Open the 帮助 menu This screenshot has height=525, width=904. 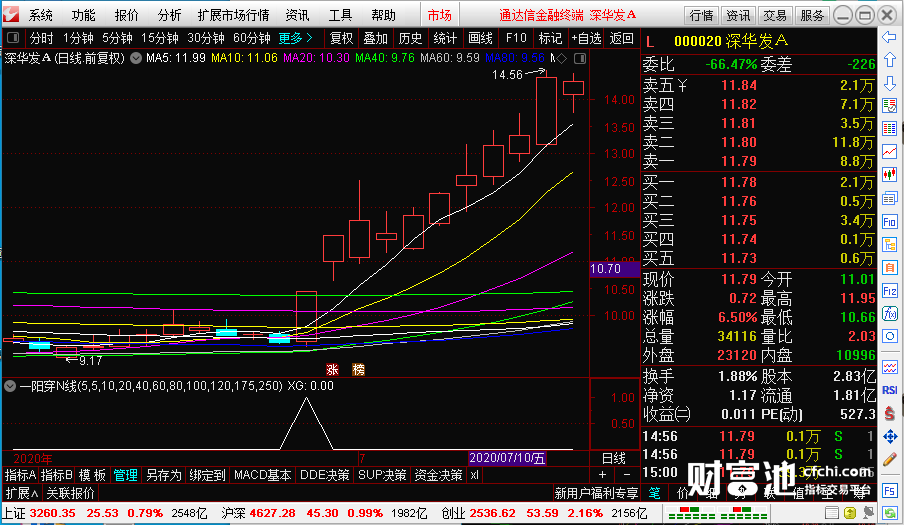[383, 15]
